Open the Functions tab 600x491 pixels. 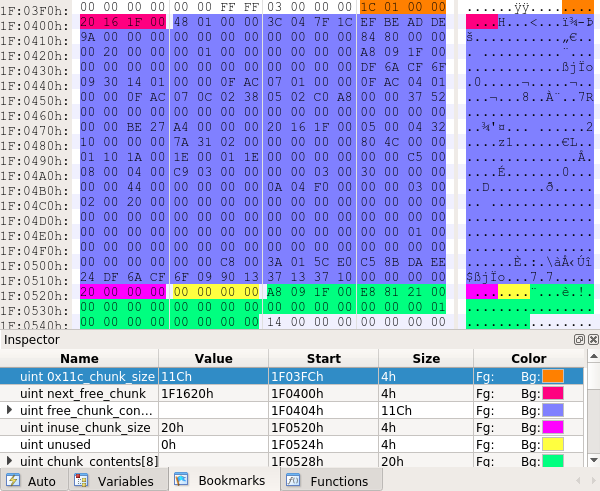[331, 480]
